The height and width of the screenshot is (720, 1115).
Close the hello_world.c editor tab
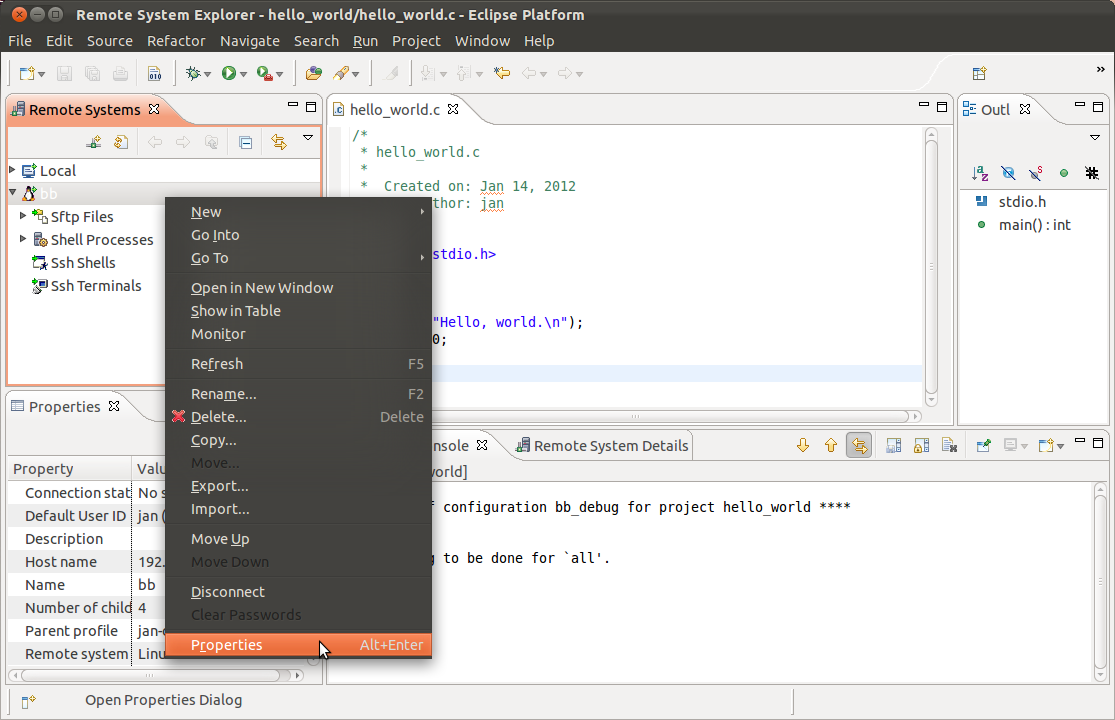(453, 109)
